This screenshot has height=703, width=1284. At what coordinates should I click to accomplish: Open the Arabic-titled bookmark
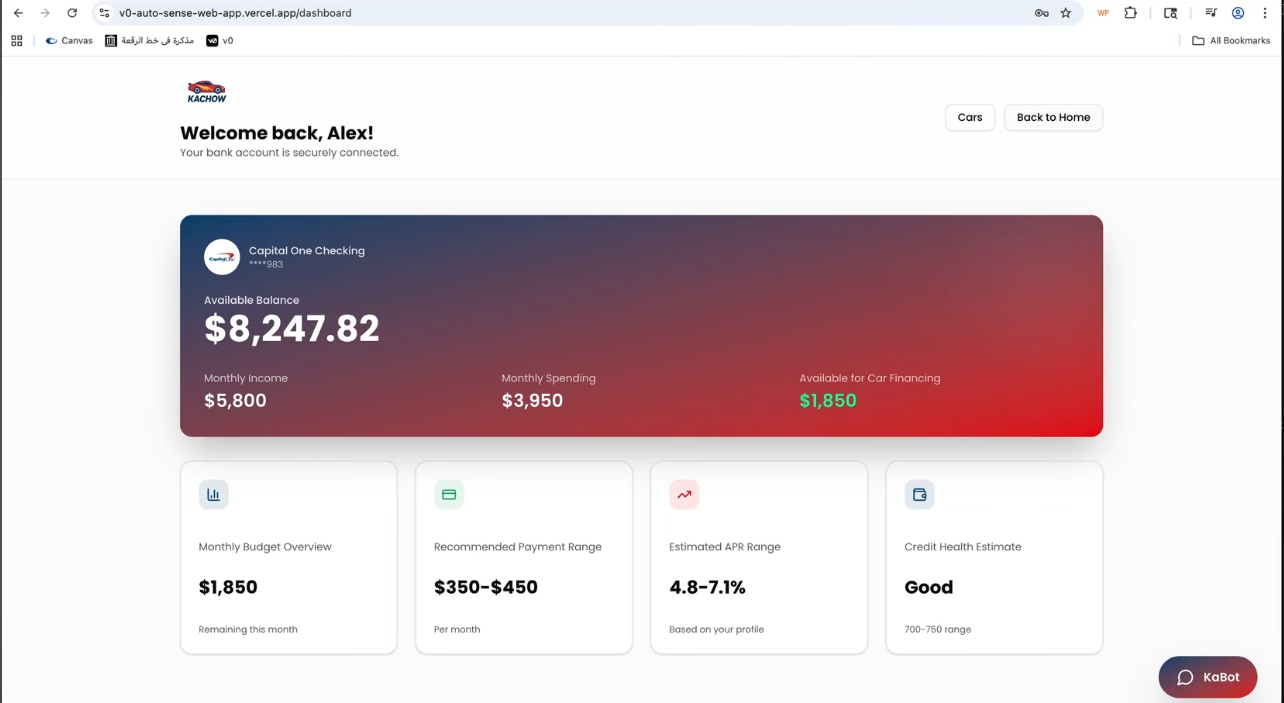[x=150, y=41]
